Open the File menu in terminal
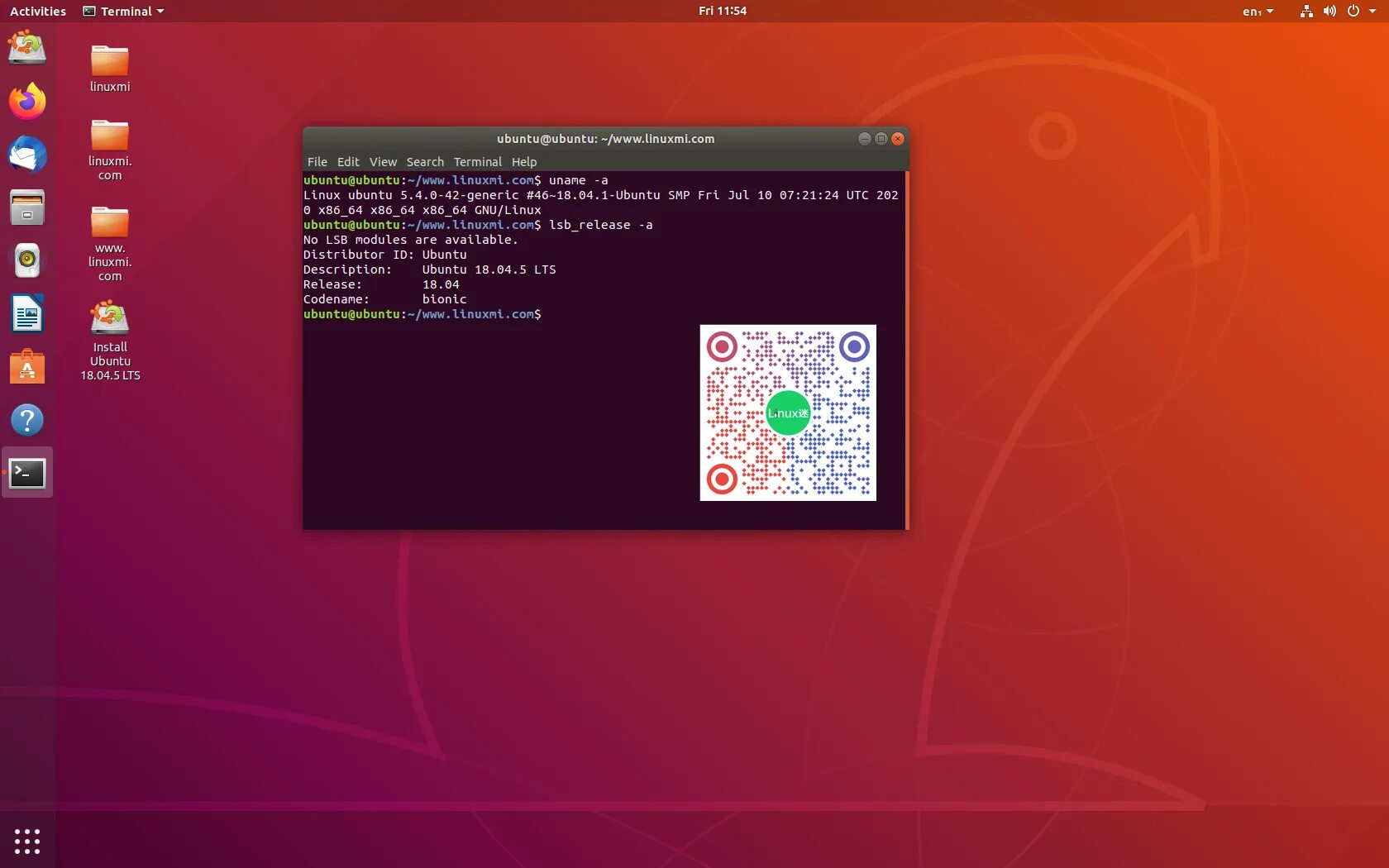 [317, 162]
